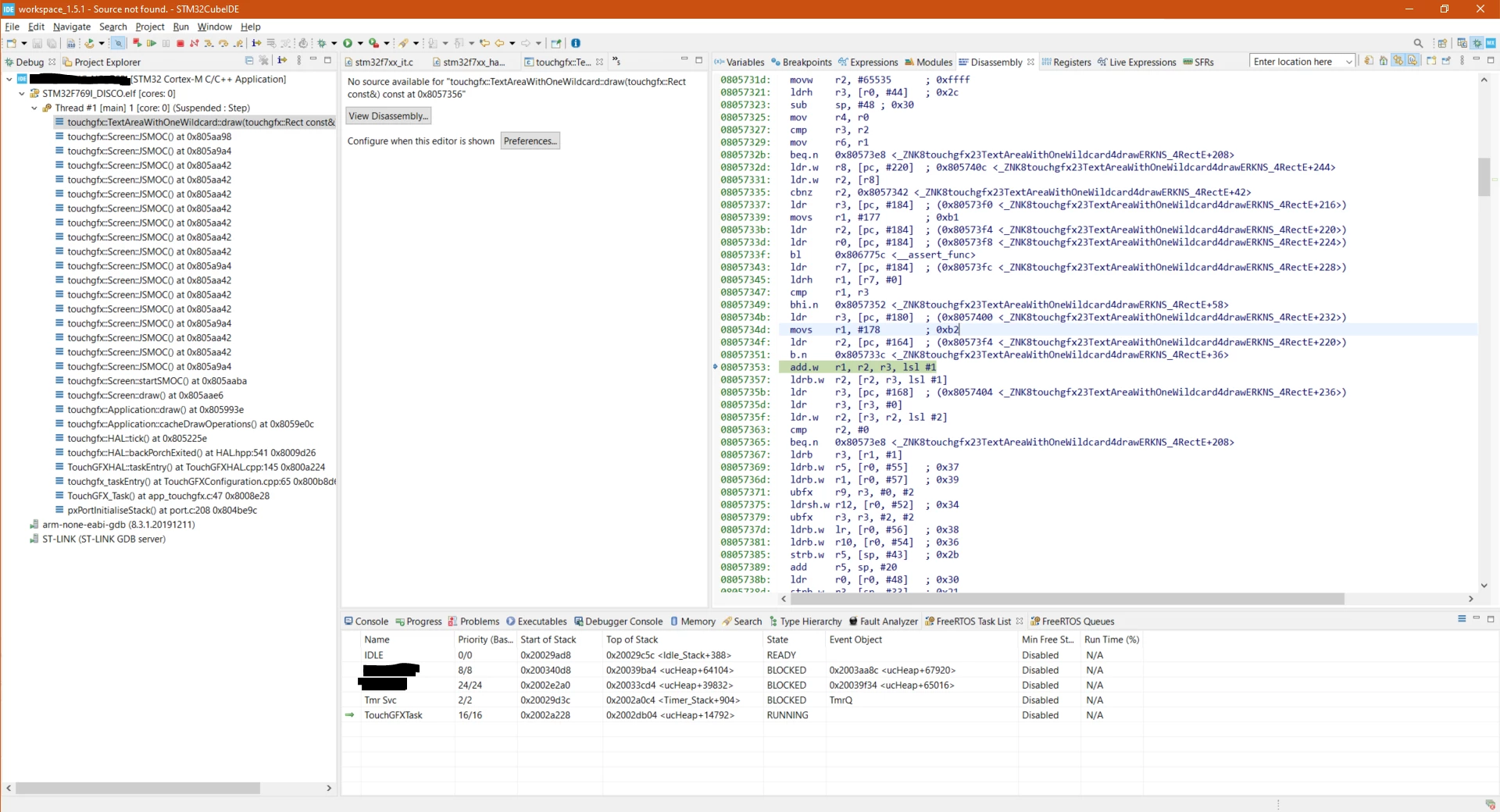Switch to the Registers tab
This screenshot has width=1500, height=812.
1066,62
